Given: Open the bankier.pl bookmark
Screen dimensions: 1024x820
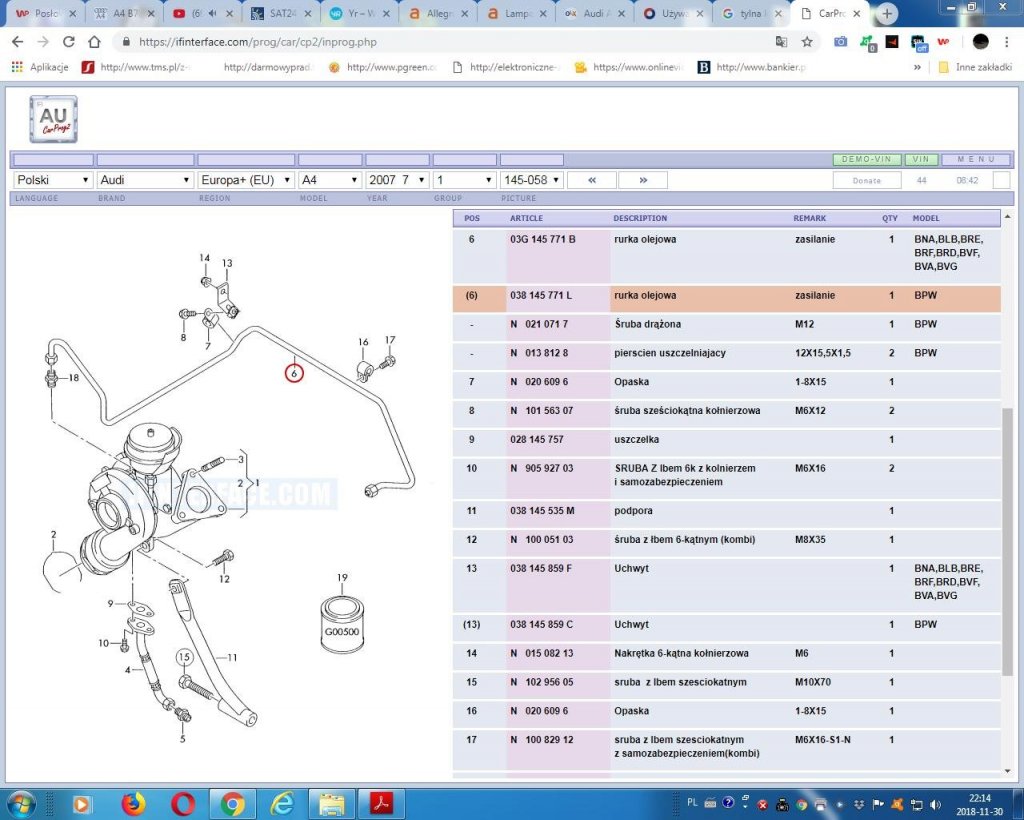Looking at the screenshot, I should pos(752,67).
